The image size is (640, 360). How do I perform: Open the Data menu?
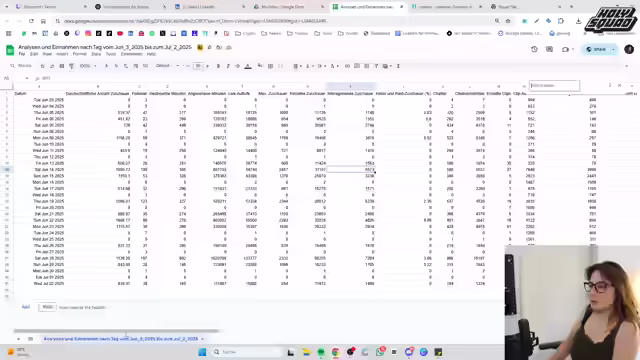tap(96, 54)
